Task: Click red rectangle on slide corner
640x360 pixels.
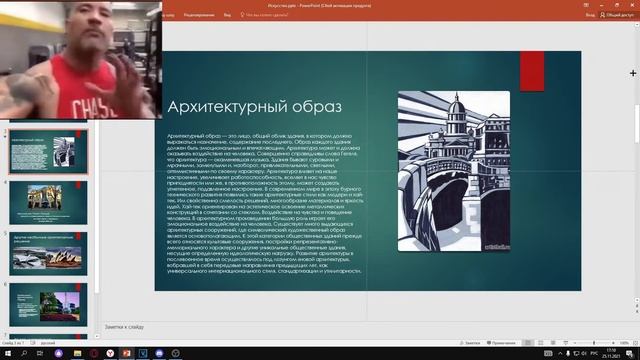Action: [x=532, y=71]
